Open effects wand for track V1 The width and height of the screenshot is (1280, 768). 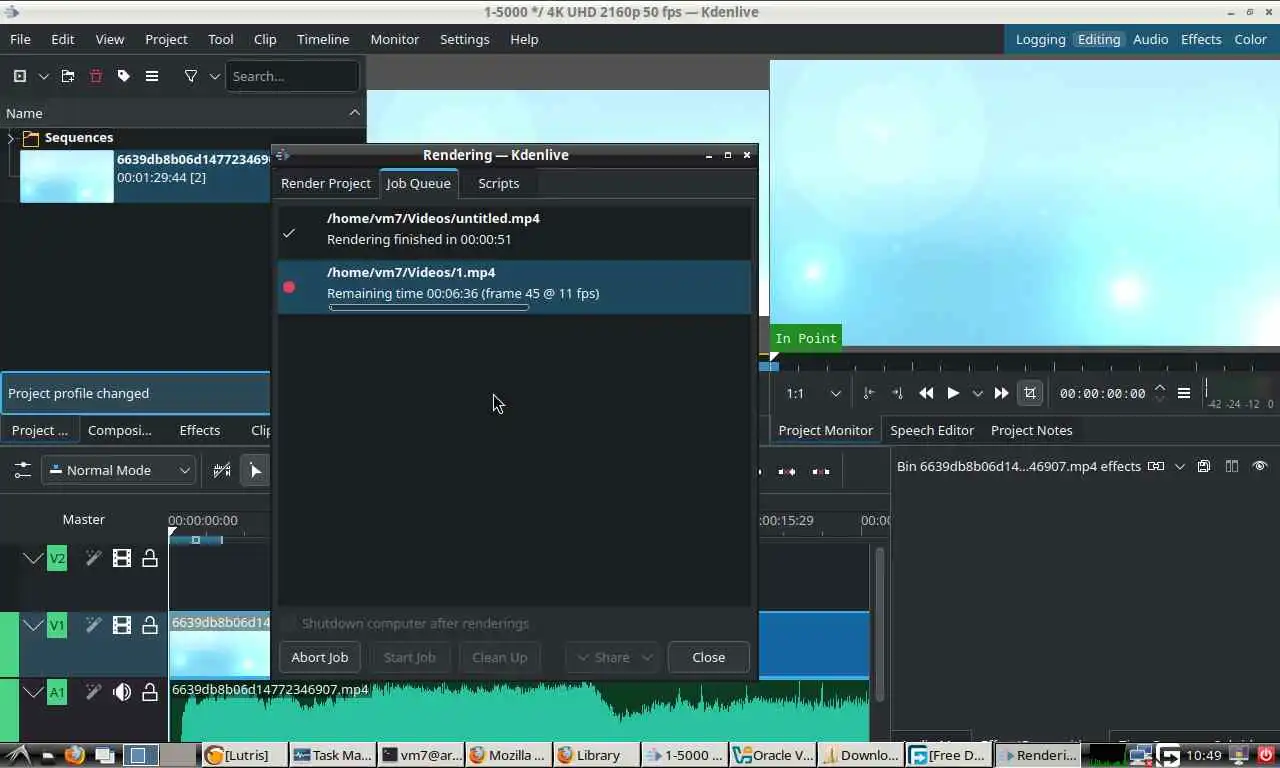[93, 625]
